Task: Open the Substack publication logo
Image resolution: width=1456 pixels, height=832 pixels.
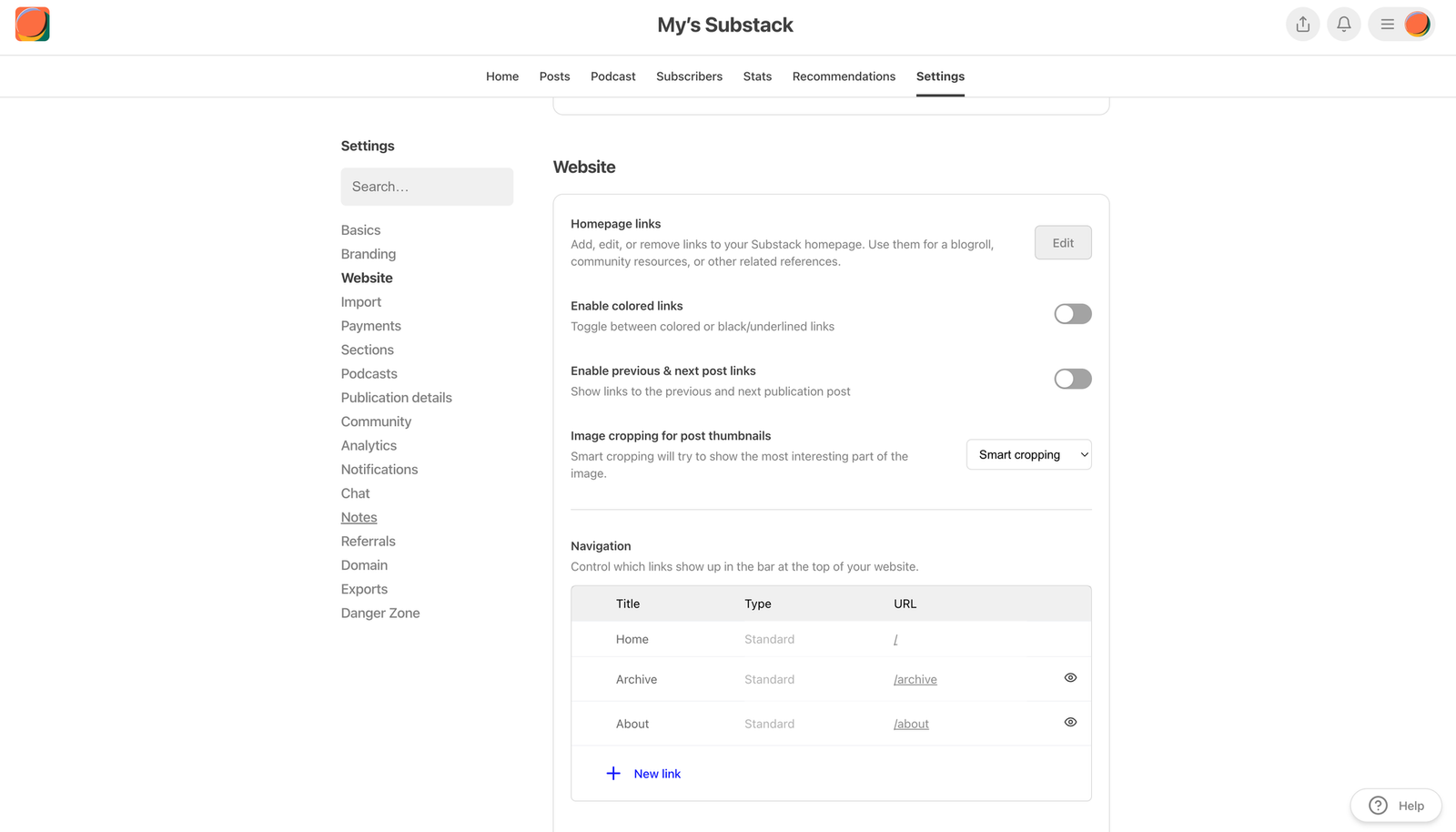Action: 32,25
